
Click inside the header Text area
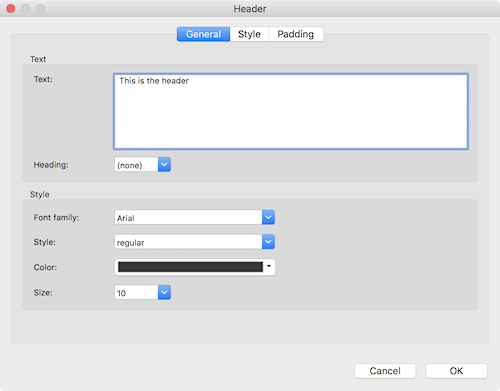click(291, 111)
